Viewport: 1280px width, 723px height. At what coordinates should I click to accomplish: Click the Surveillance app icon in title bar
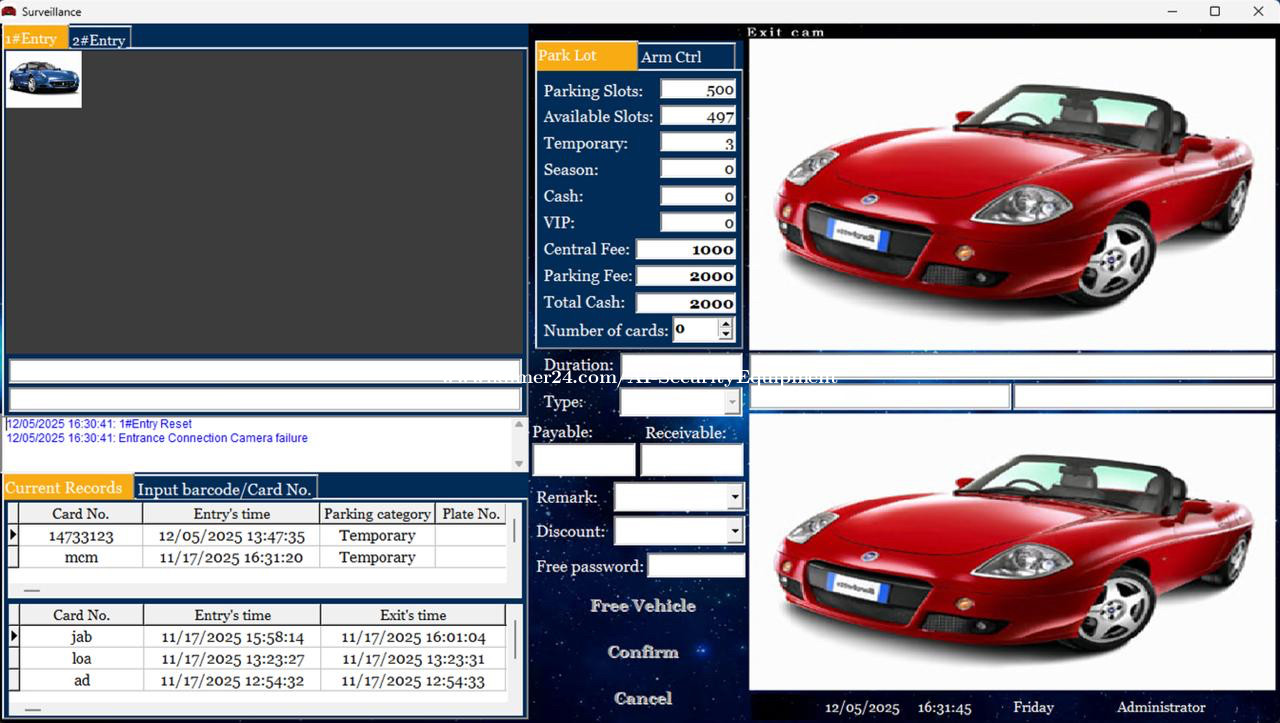10,11
